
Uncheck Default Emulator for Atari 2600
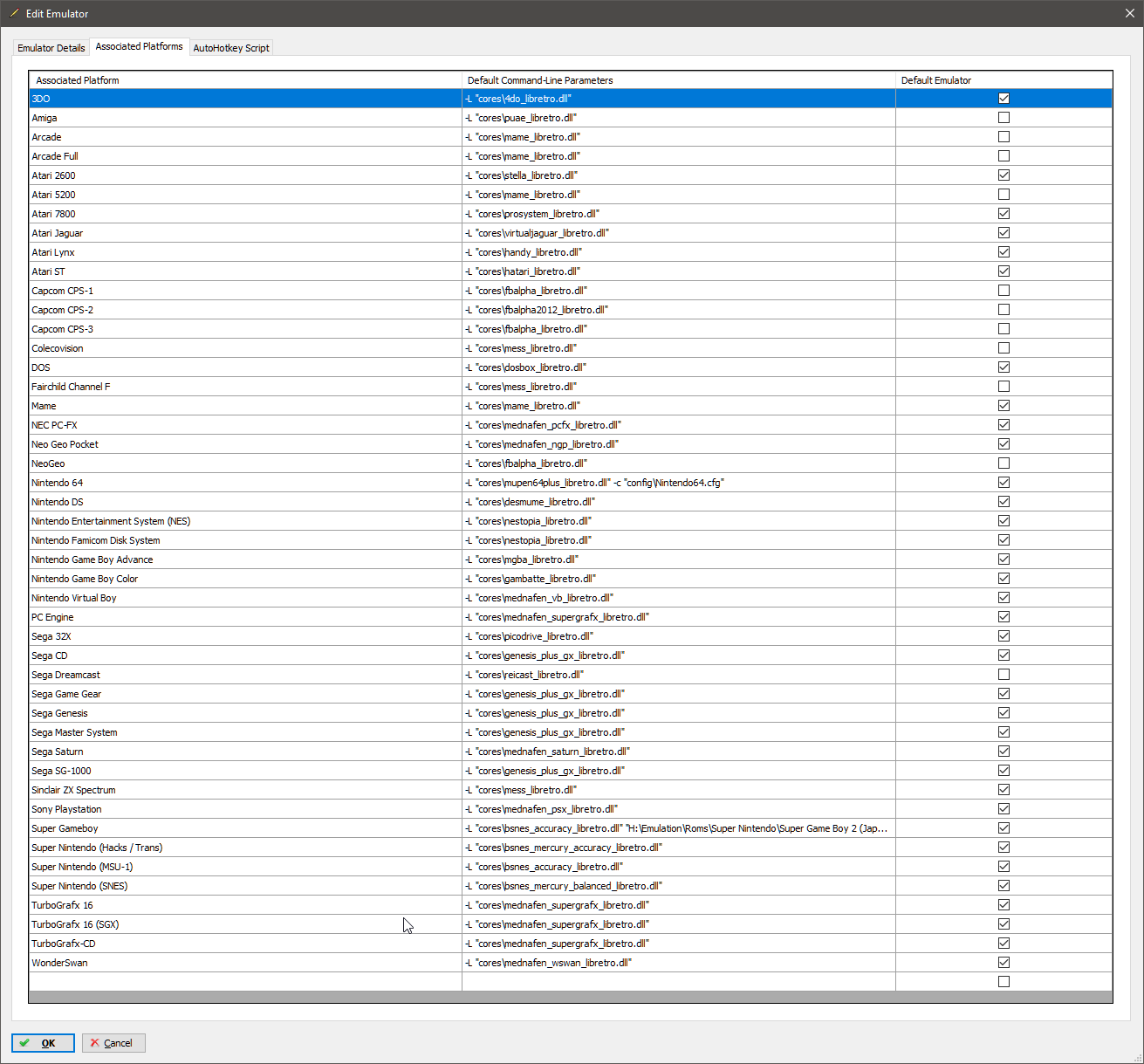coord(1004,175)
